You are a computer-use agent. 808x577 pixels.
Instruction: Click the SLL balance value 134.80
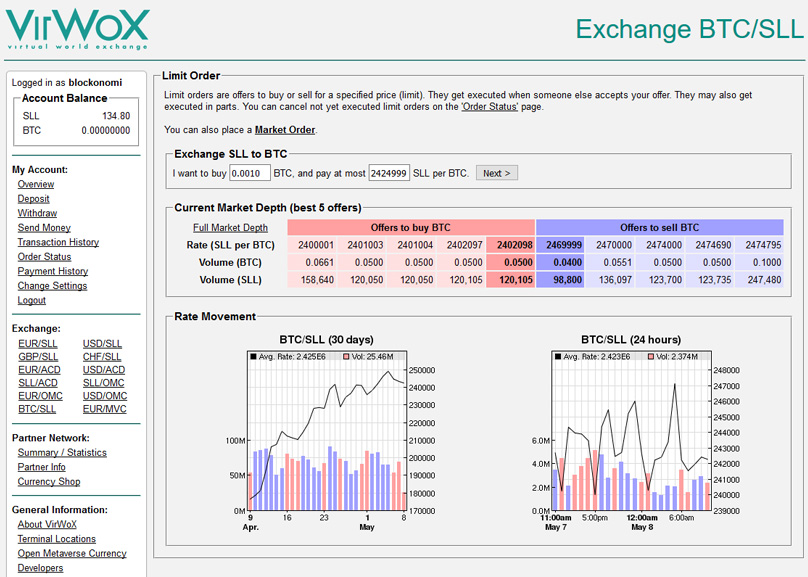coord(116,116)
